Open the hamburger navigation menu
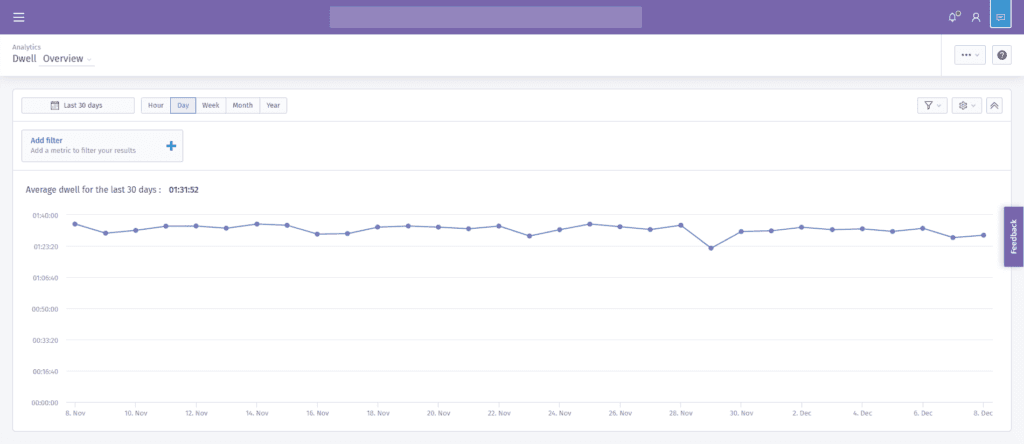Viewport: 1024px width, 444px height. pyautogui.click(x=19, y=17)
